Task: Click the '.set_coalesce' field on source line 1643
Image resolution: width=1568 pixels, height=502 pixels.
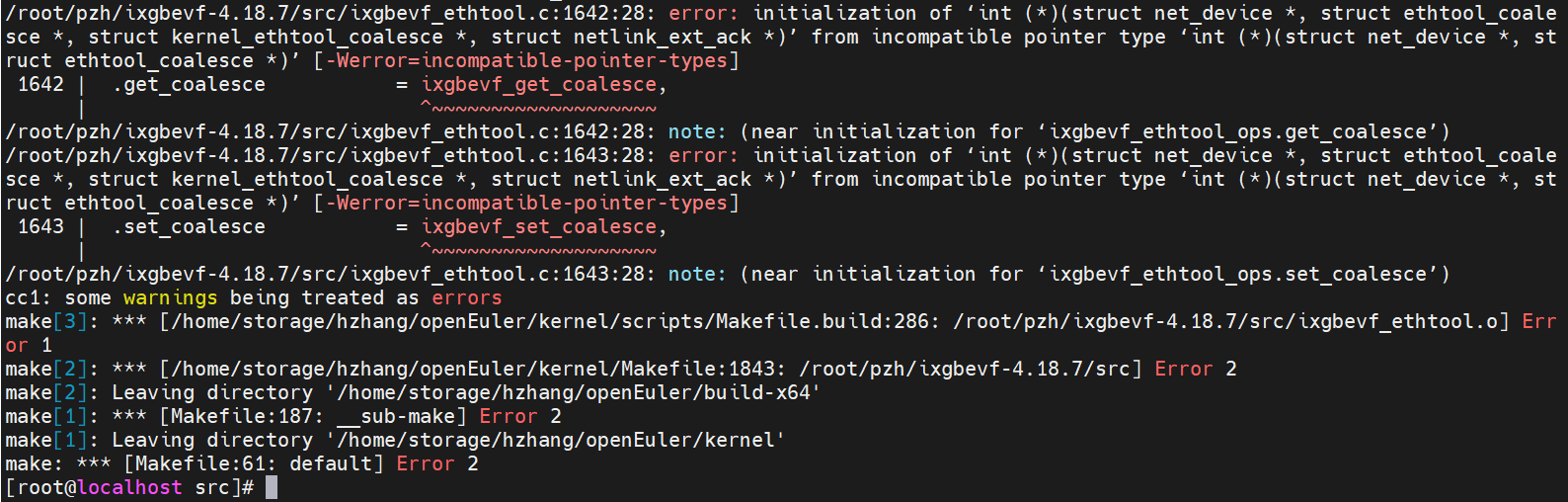Action: 189,226
